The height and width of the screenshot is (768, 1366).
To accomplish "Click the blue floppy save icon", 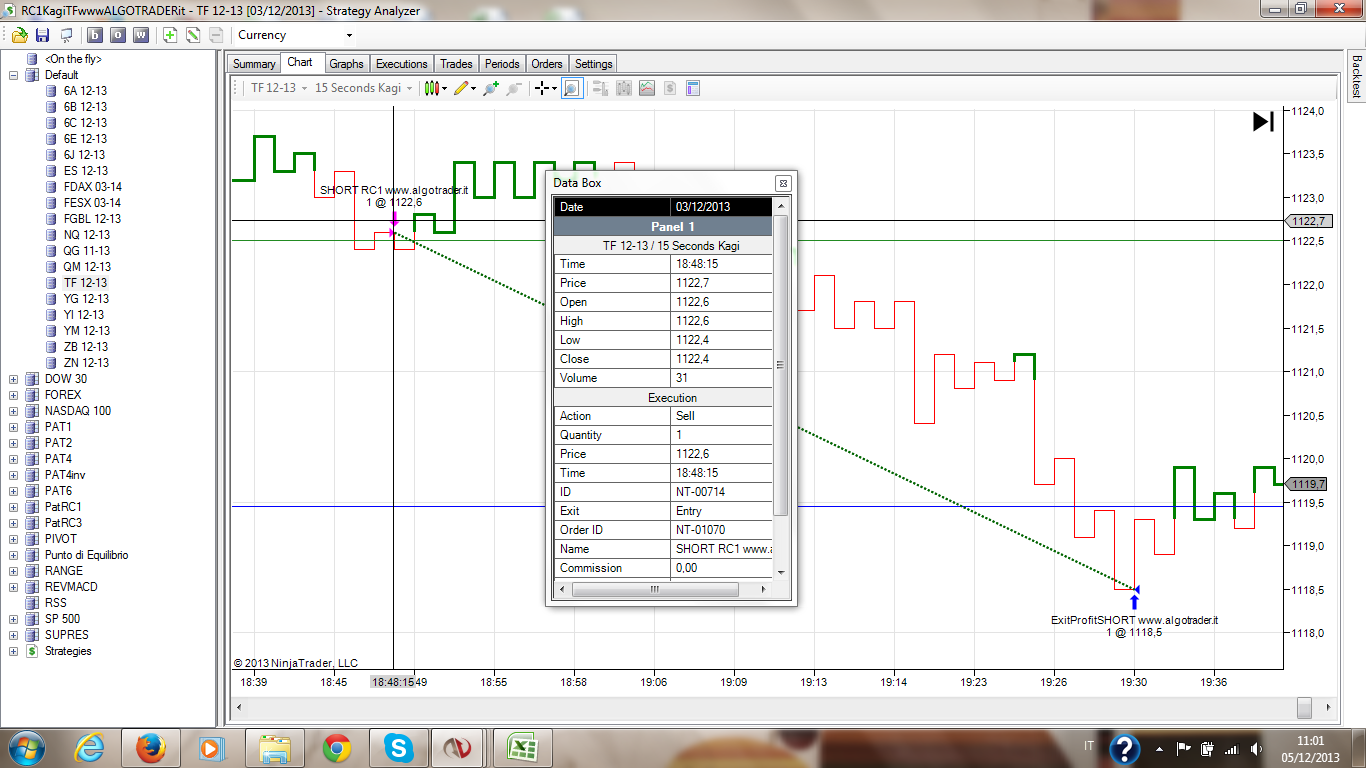I will (42, 35).
